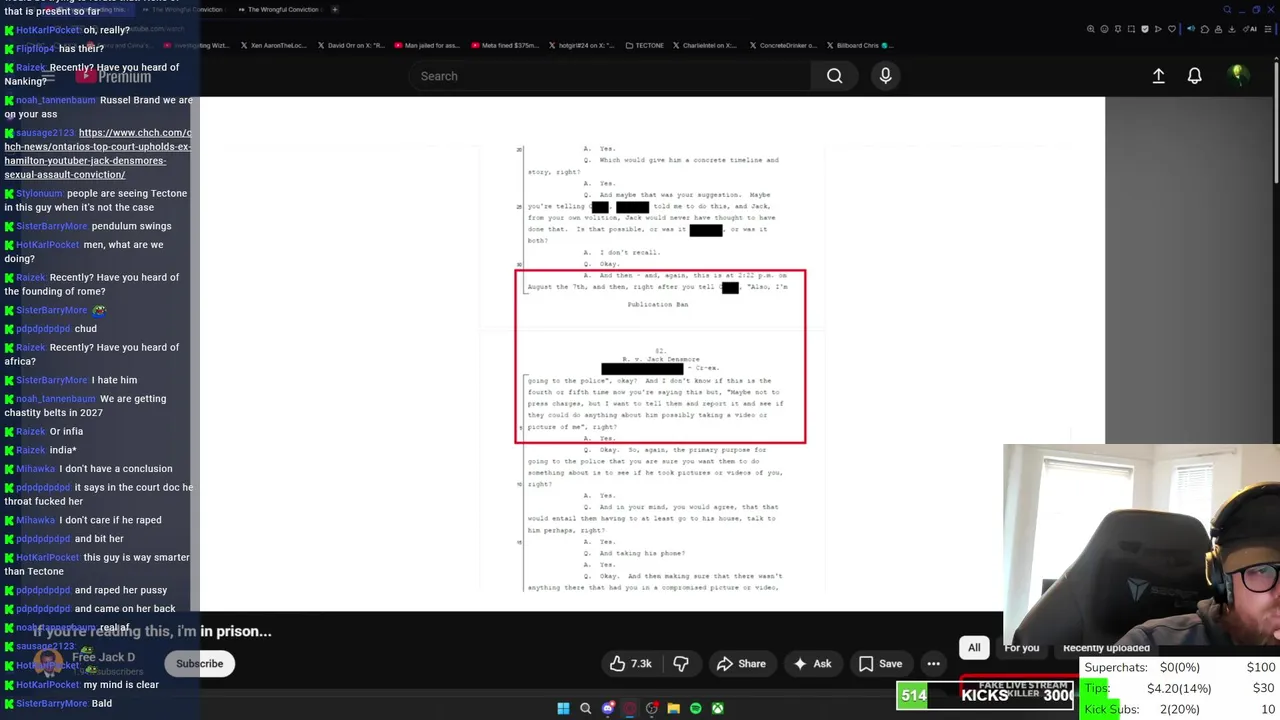Open the Man jailed for ass... bookmark
Image resolution: width=1280 pixels, height=720 pixels.
pyautogui.click(x=427, y=45)
